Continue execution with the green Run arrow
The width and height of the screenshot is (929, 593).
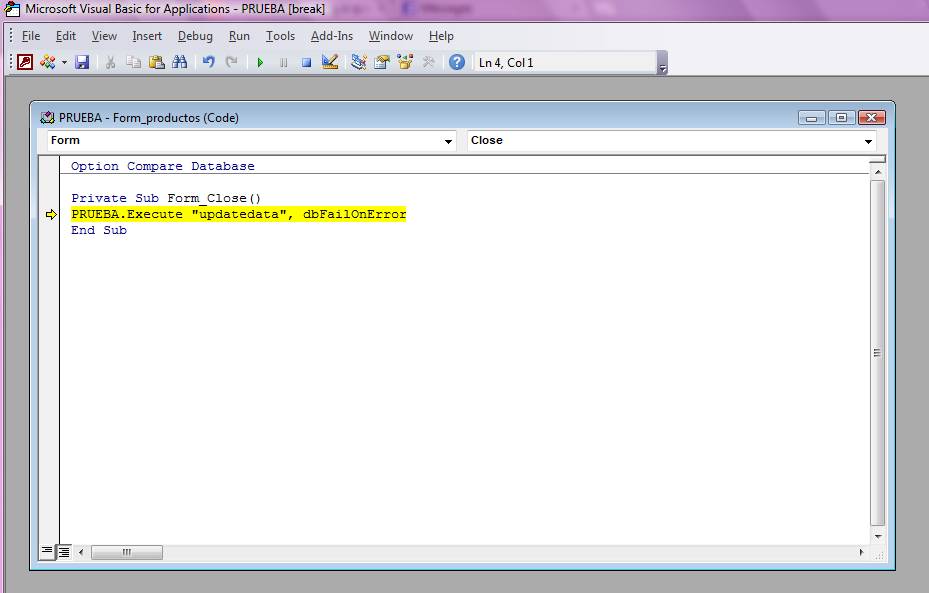tap(260, 62)
